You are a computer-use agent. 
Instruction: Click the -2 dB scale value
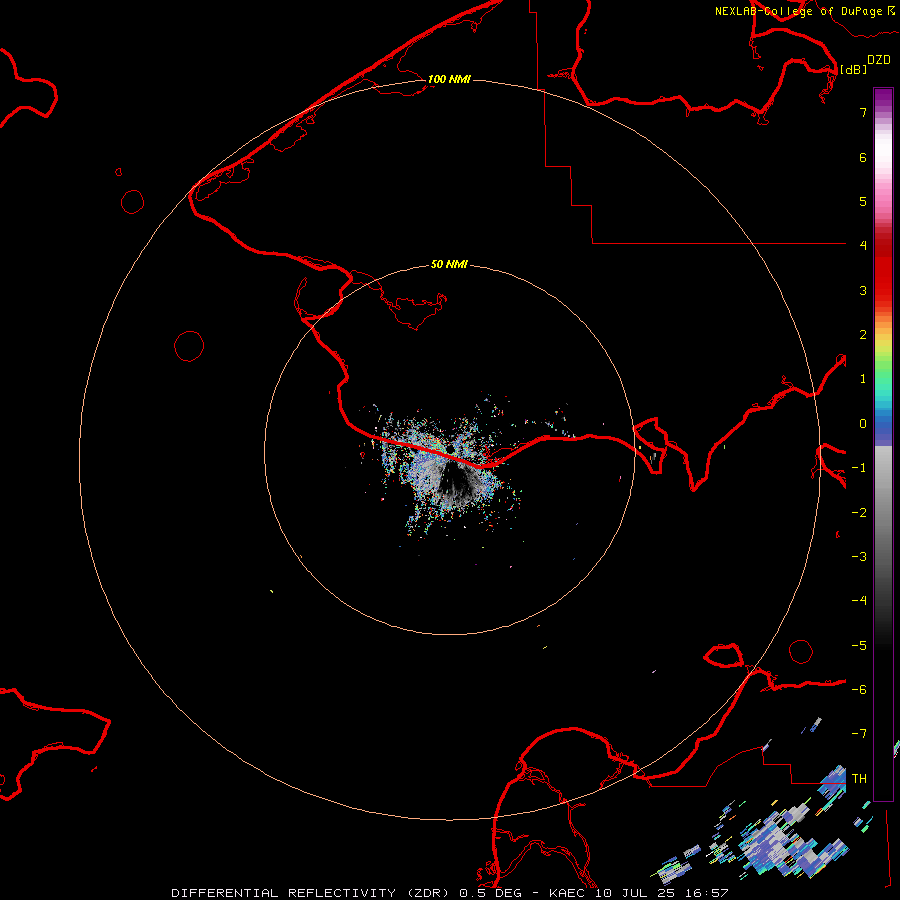pos(859,513)
